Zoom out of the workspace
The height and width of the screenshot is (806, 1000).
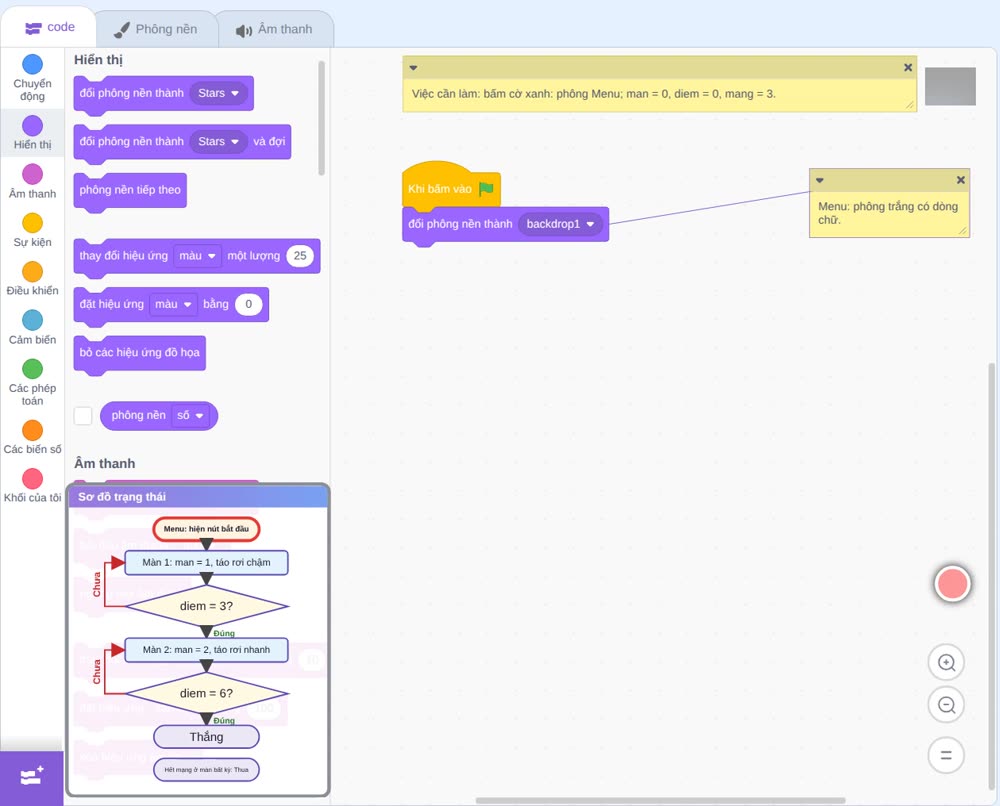[946, 705]
